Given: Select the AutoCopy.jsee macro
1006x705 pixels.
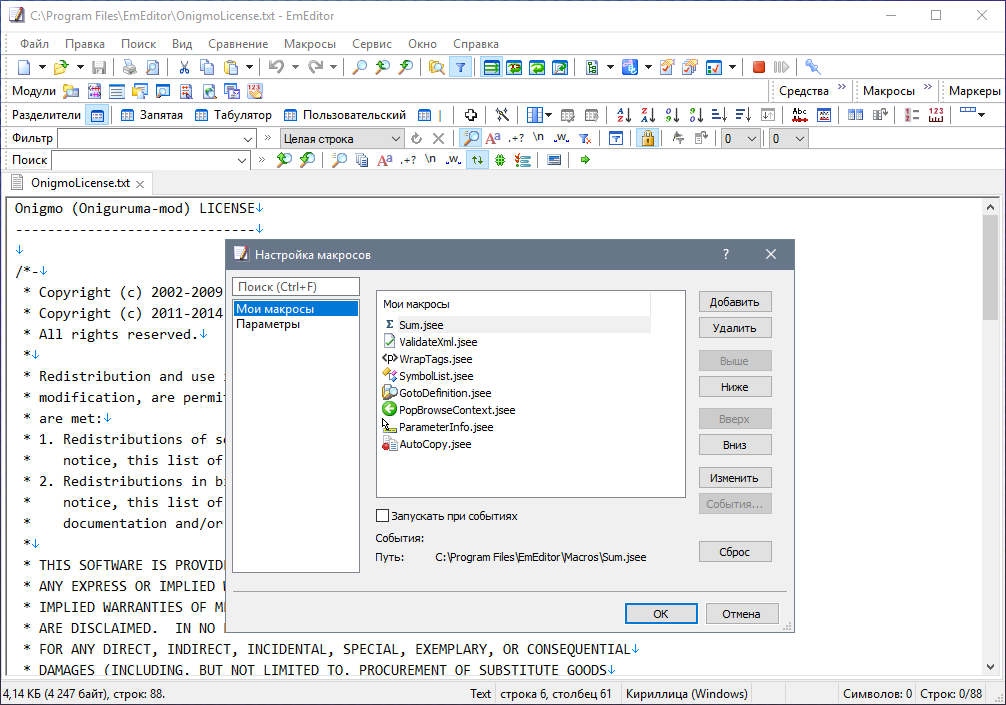Looking at the screenshot, I should tap(434, 444).
